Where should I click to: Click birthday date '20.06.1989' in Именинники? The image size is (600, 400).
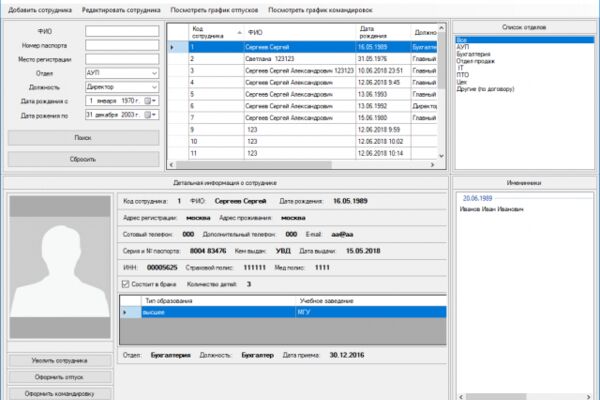(477, 198)
